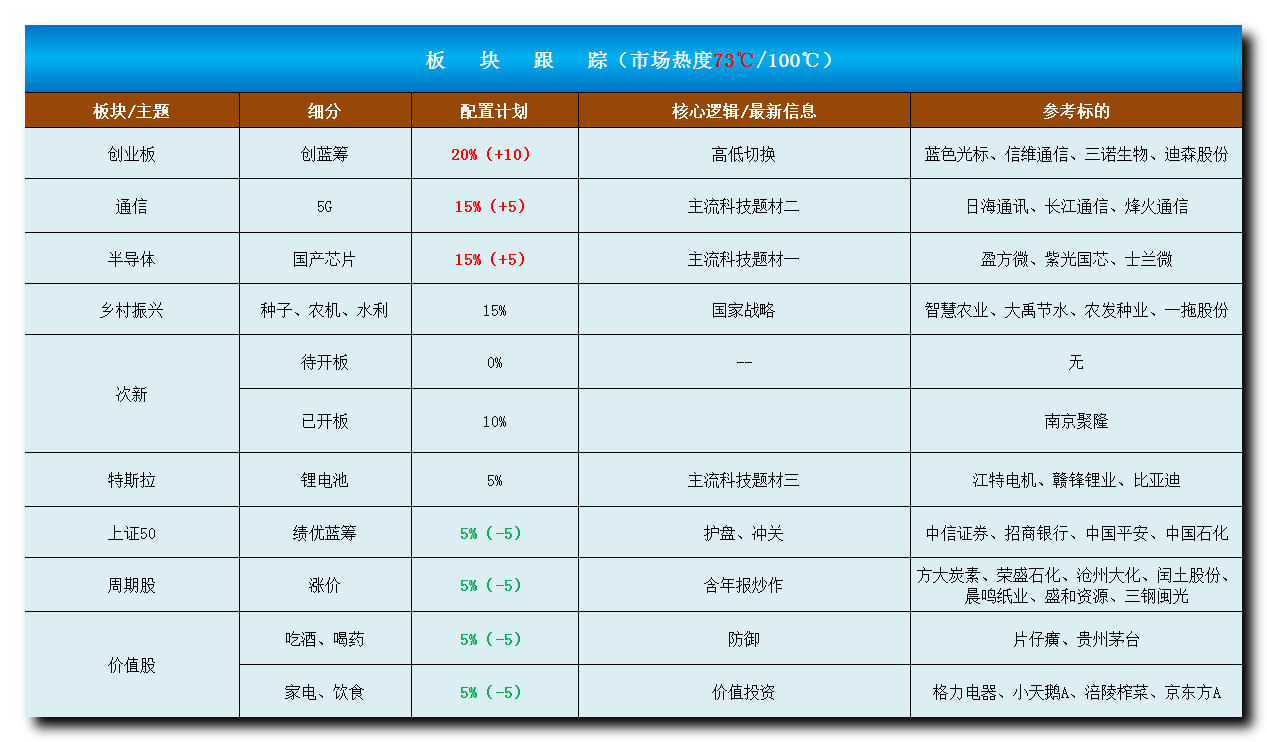Select the 通信 sector cell

(132, 206)
